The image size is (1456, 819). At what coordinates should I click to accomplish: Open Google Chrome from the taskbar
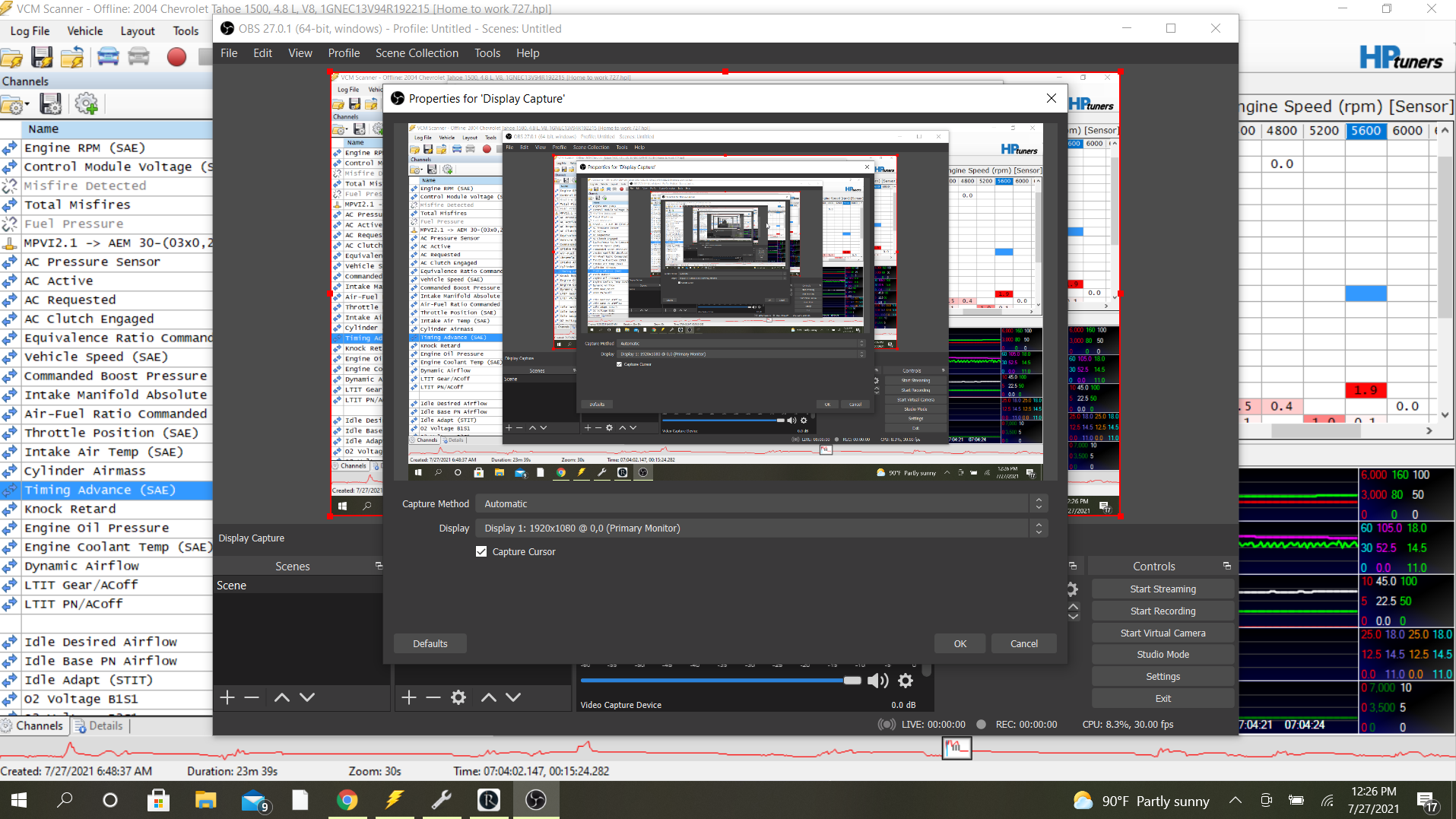(347, 800)
